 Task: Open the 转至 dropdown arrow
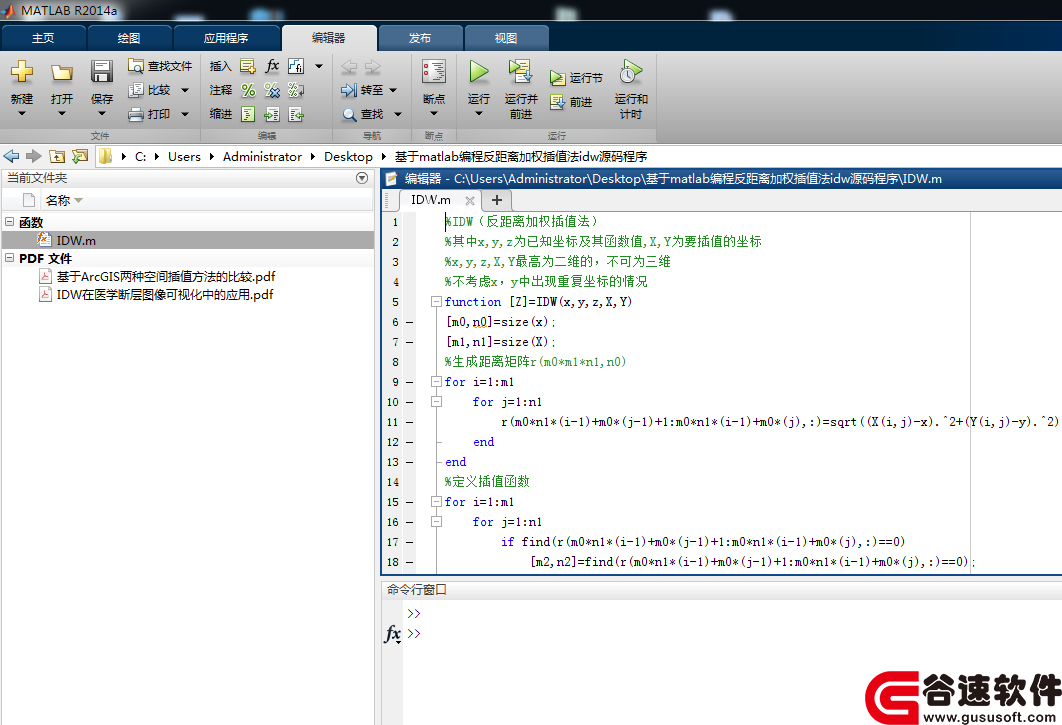393,90
